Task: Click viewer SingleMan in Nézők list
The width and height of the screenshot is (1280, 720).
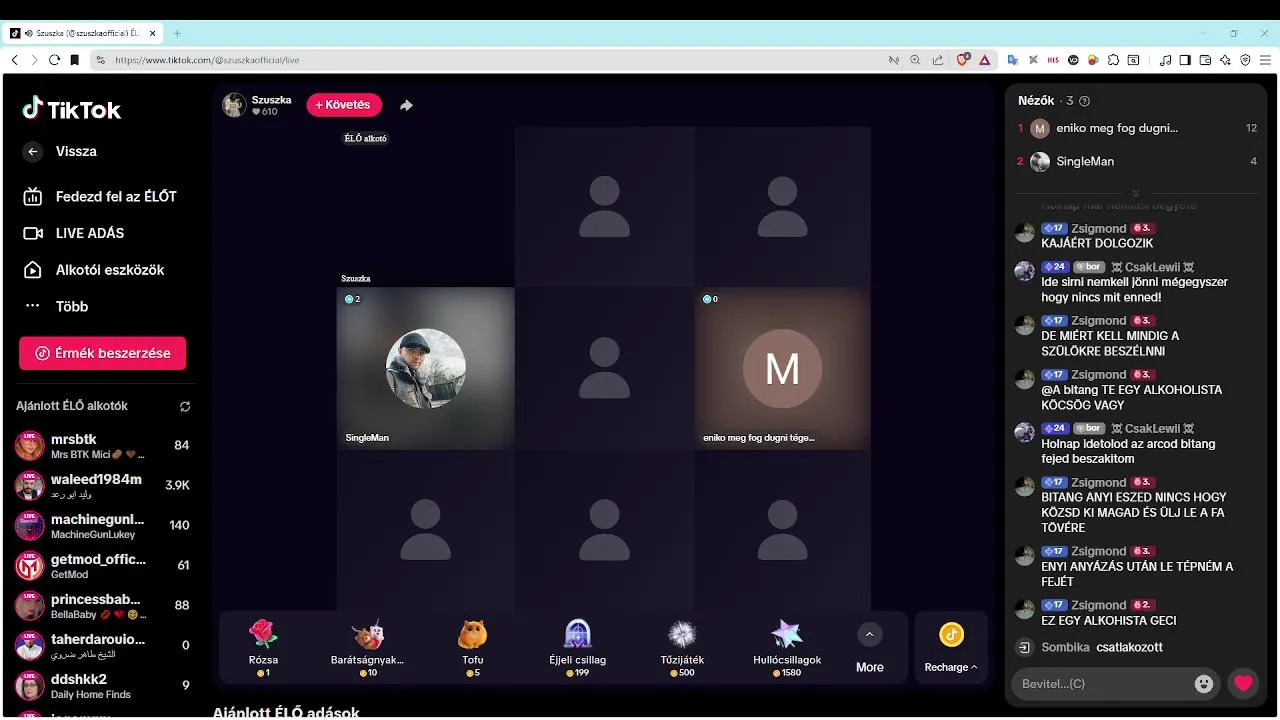Action: tap(1137, 161)
